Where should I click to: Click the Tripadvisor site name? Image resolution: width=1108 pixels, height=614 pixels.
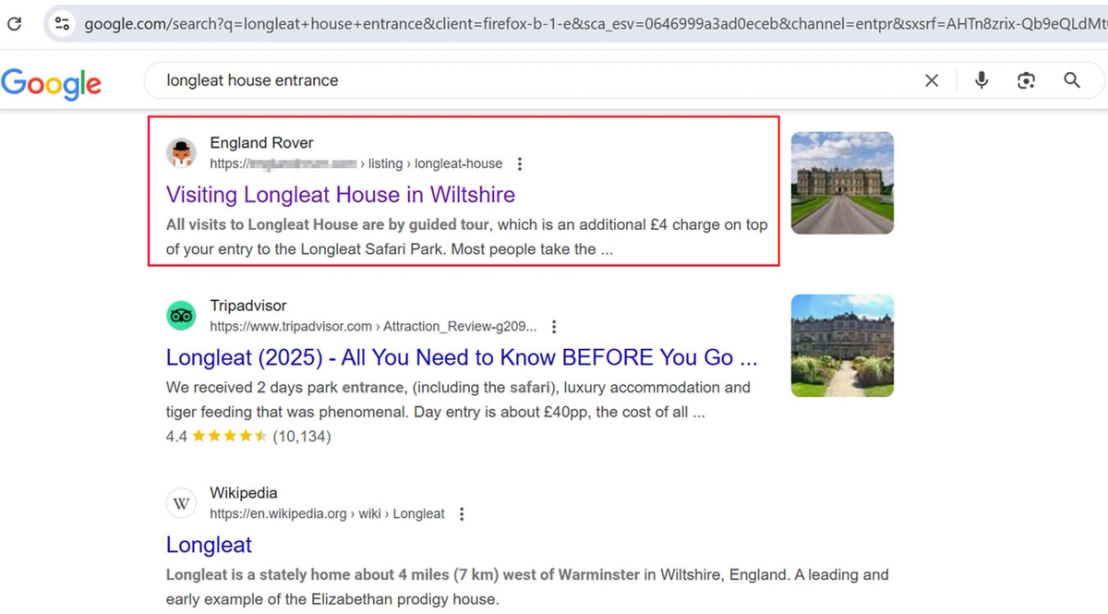pos(248,305)
